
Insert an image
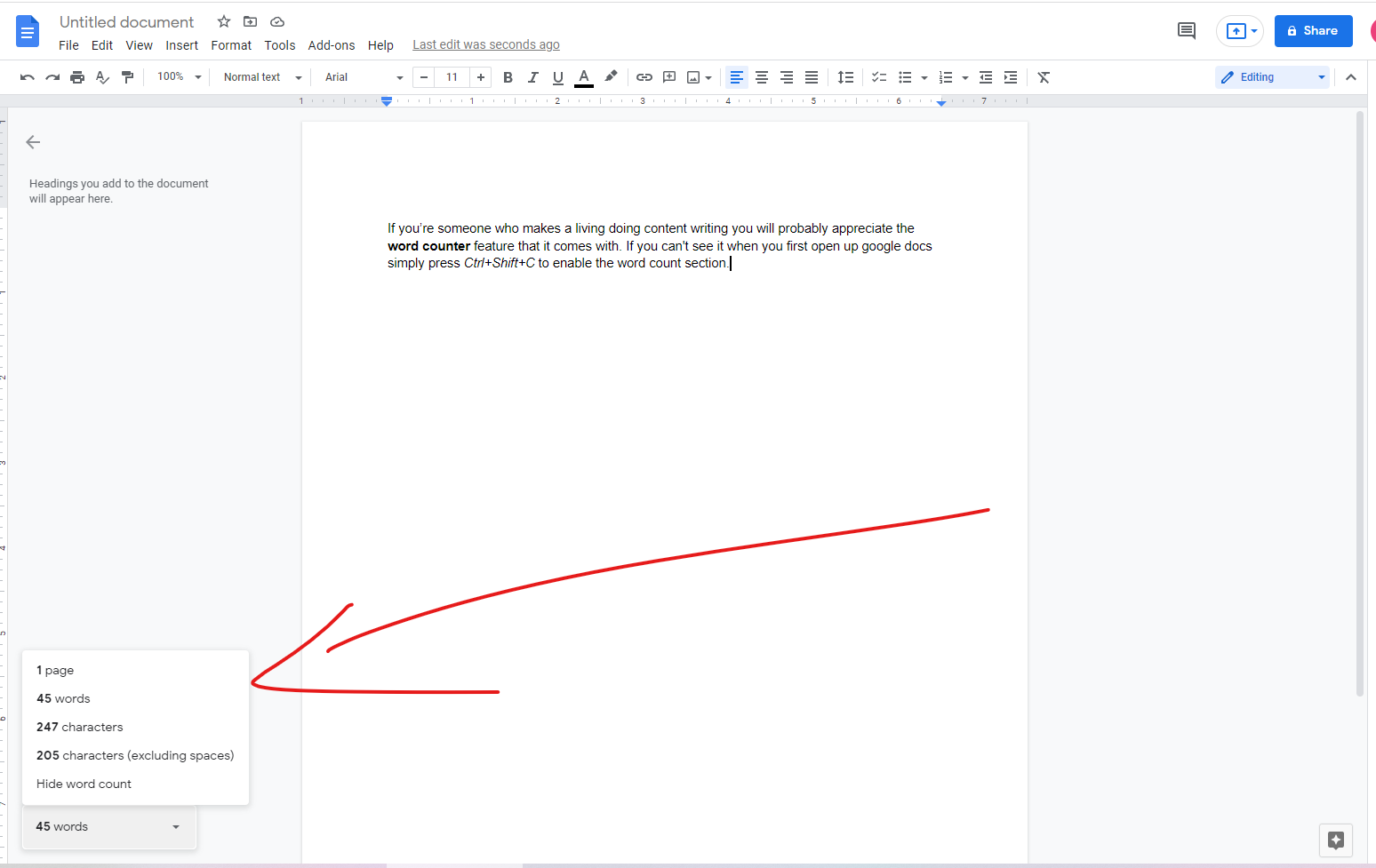(693, 77)
